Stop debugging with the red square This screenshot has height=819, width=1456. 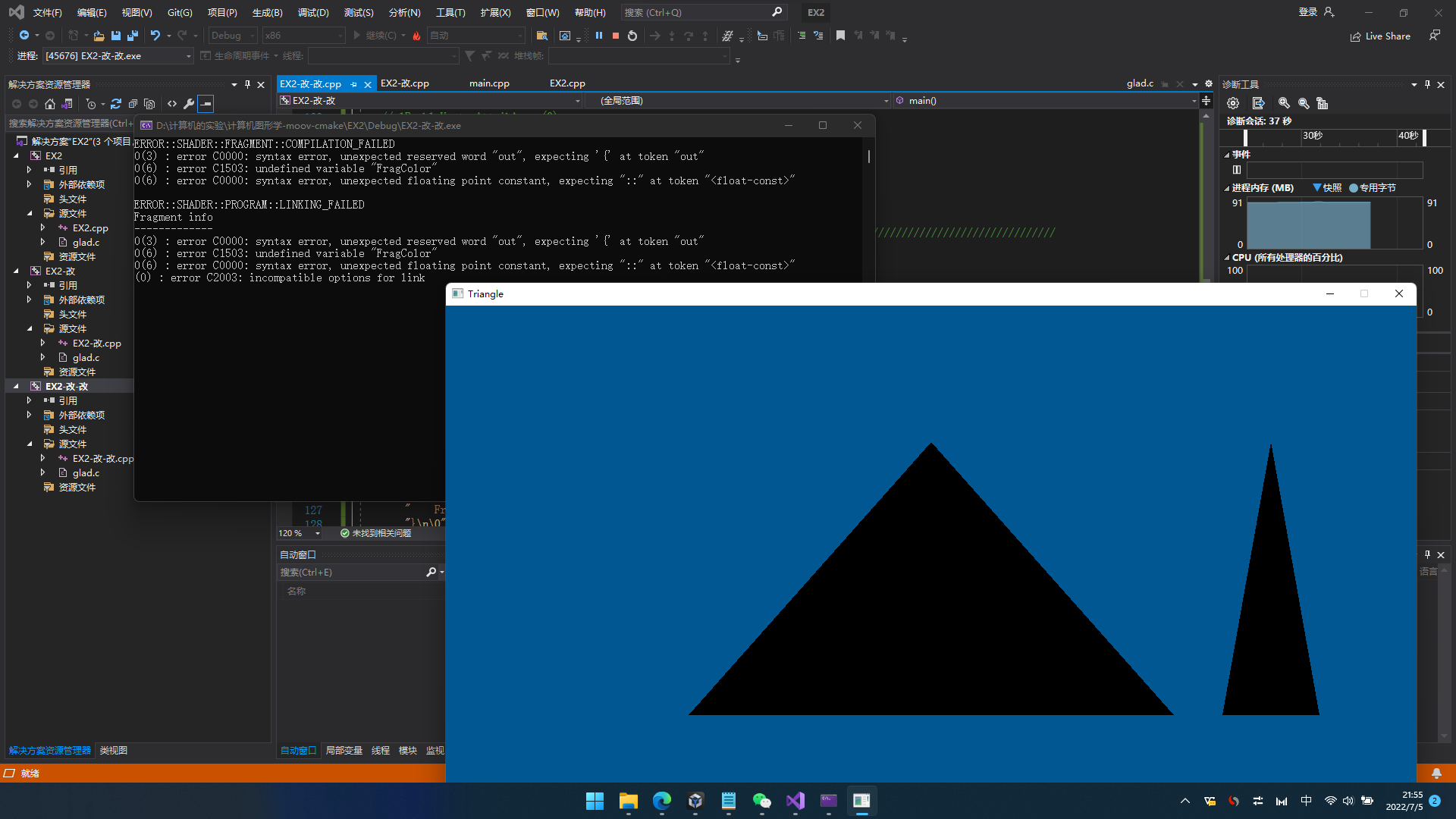[x=616, y=36]
